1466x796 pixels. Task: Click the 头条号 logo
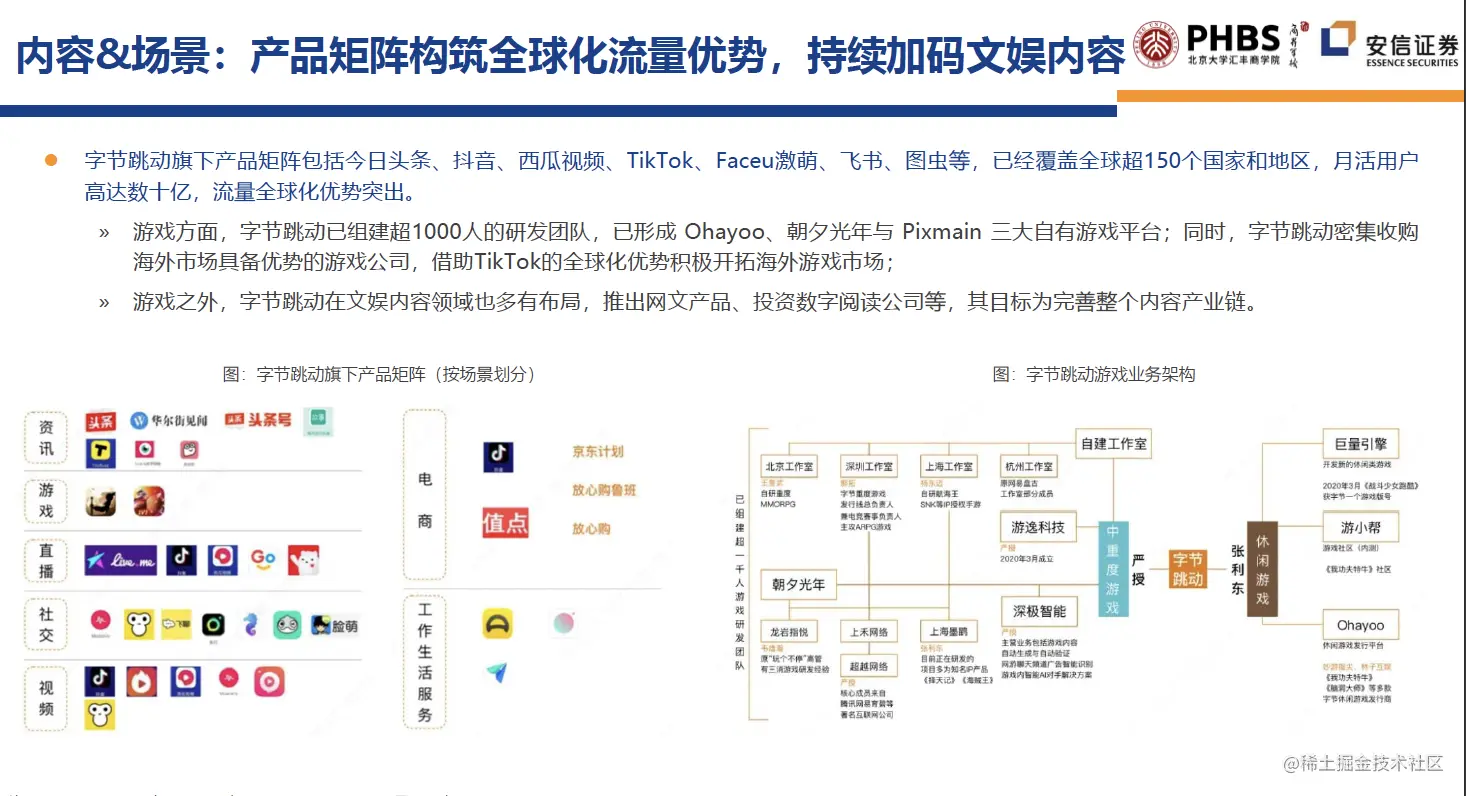(x=258, y=420)
